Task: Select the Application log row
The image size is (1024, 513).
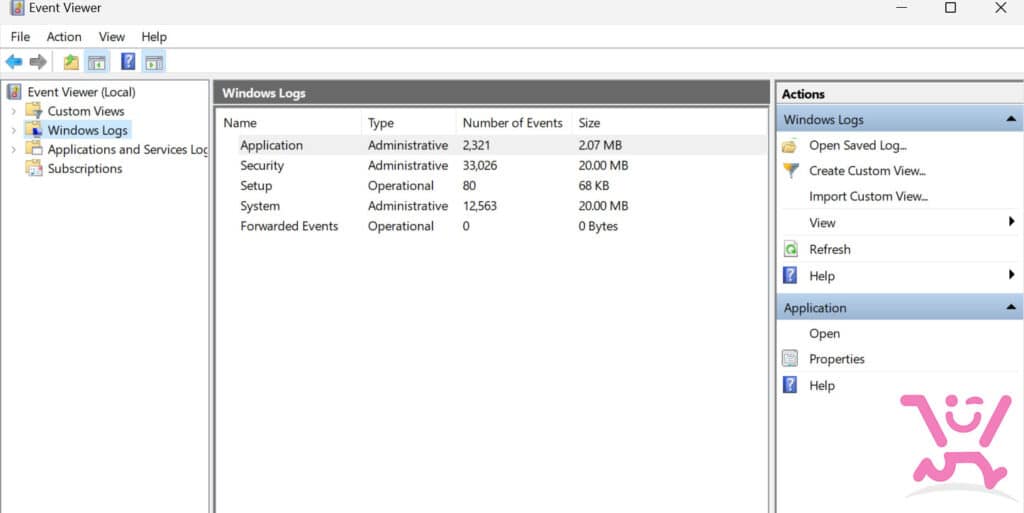Action: point(493,145)
